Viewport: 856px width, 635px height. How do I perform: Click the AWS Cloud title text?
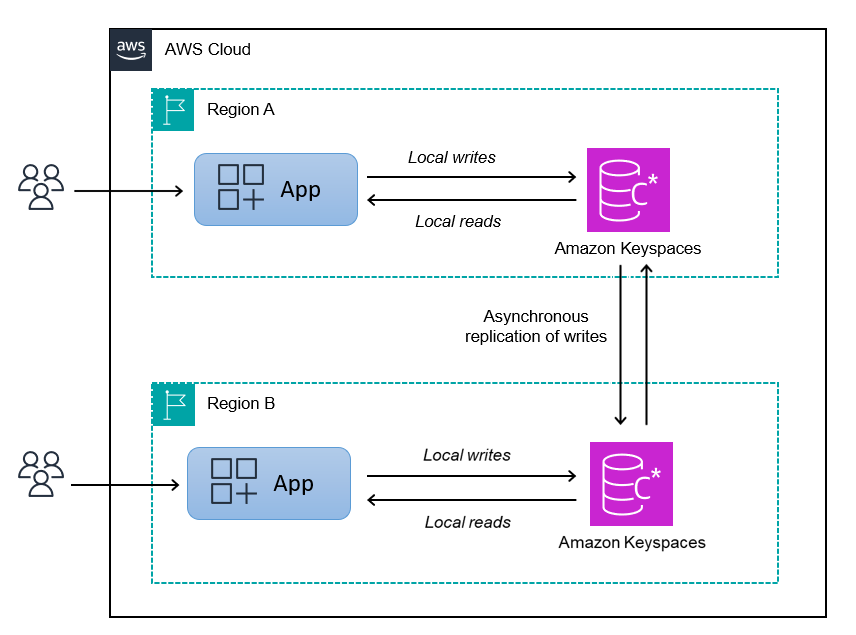[x=208, y=49]
